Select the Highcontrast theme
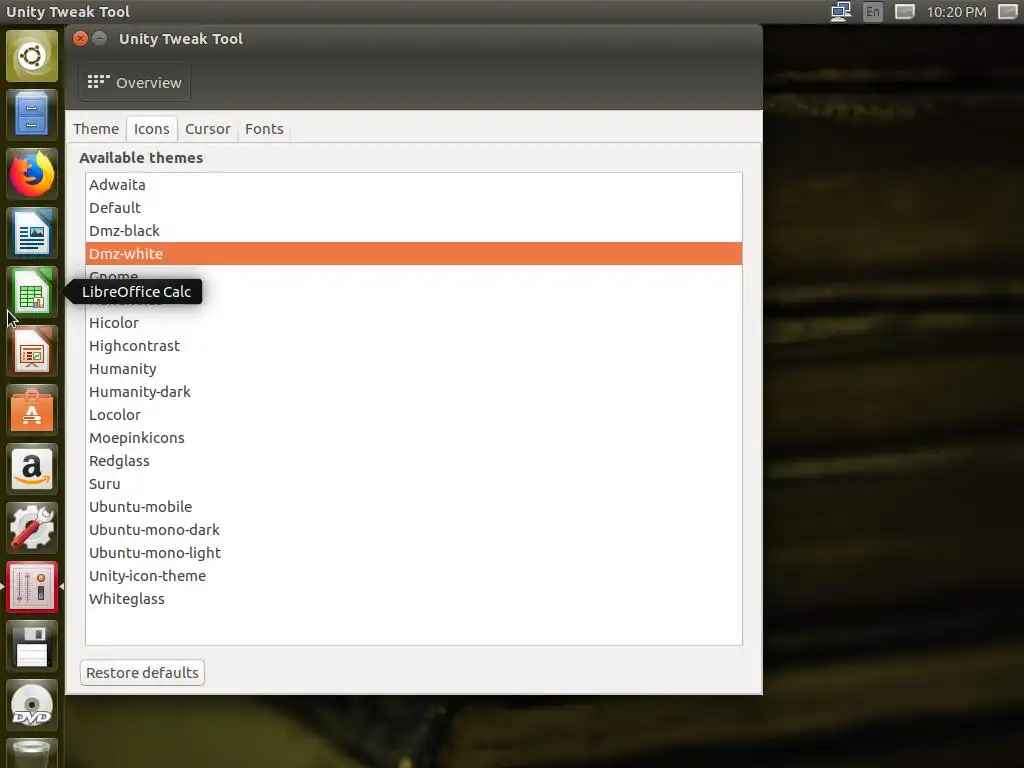The width and height of the screenshot is (1024, 768). pos(414,345)
